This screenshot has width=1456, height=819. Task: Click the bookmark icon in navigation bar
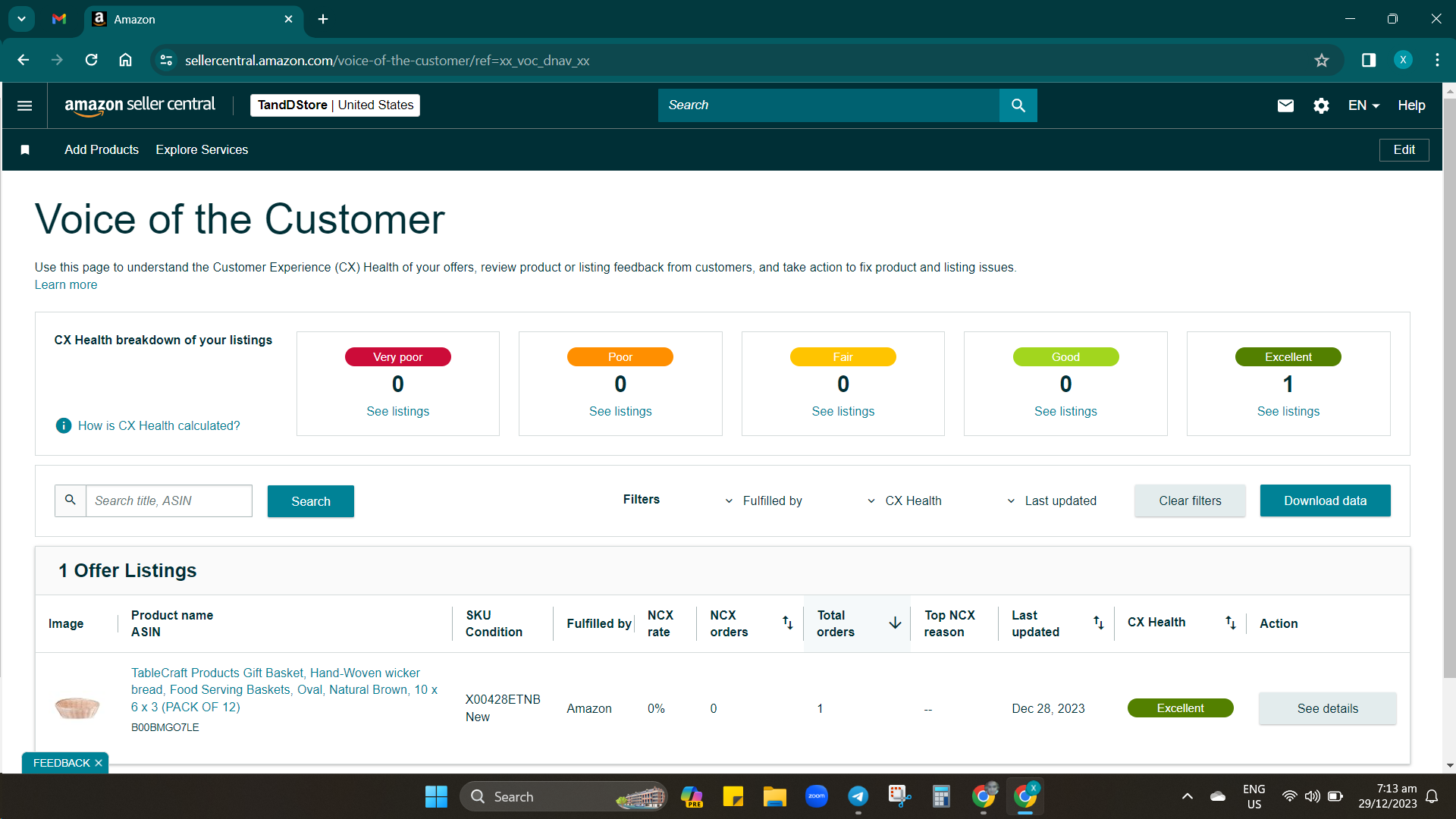coord(25,150)
